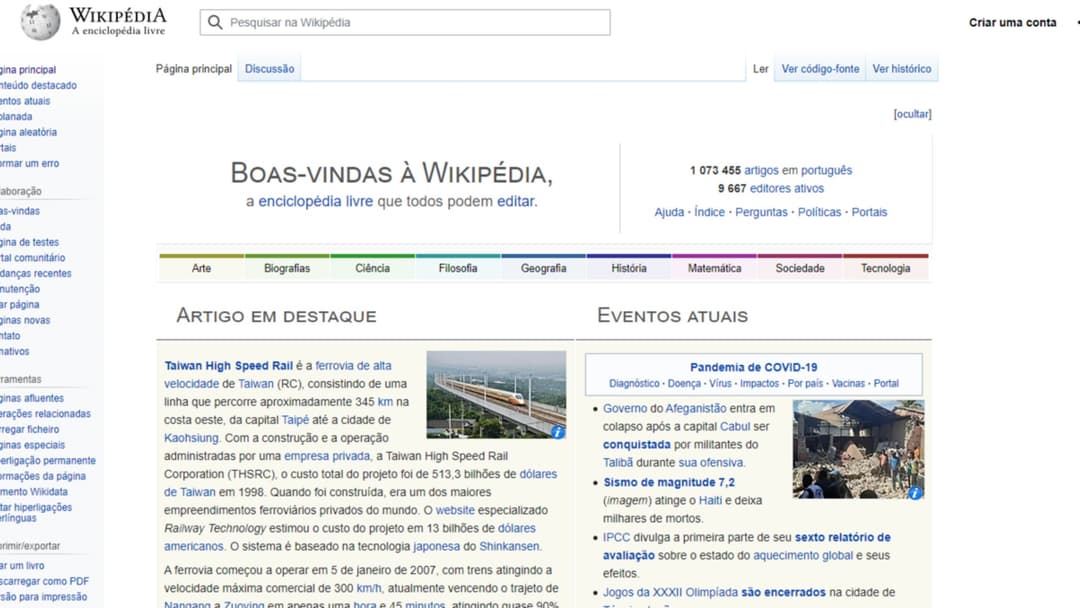
Task: Select the Página principal tab
Action: point(194,69)
